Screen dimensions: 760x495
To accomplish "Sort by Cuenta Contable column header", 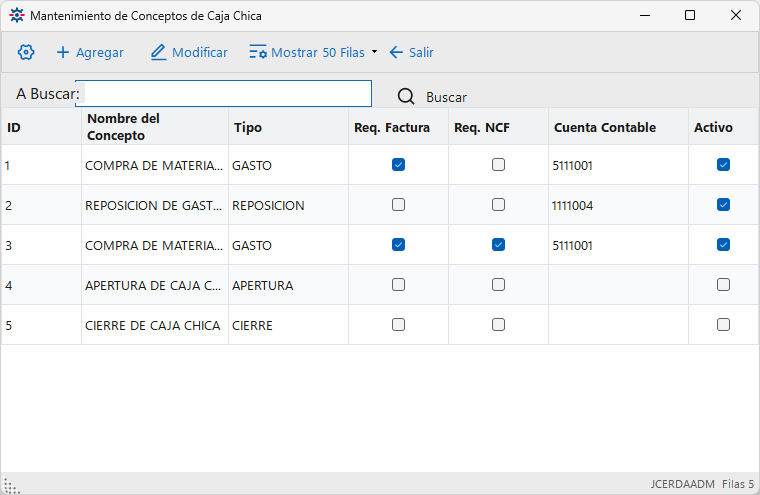I will pos(618,127).
